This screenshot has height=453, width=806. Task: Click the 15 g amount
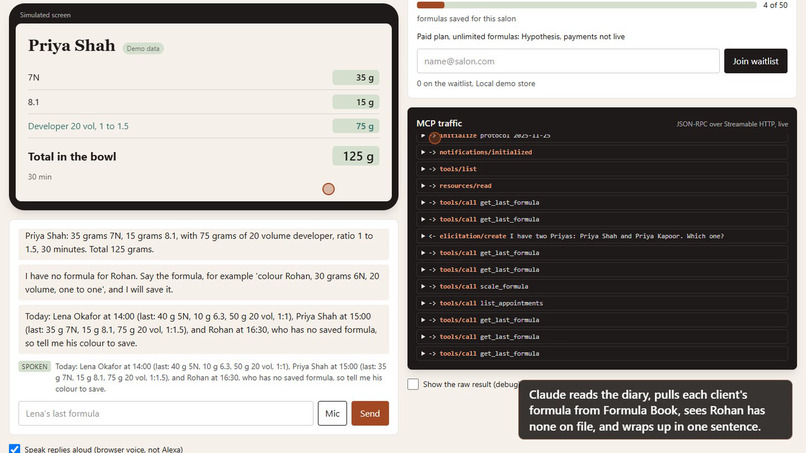(356, 102)
